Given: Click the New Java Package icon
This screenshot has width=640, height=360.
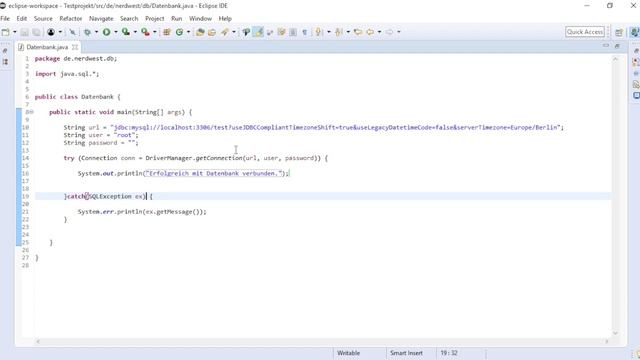Looking at the screenshot, I should [167, 32].
